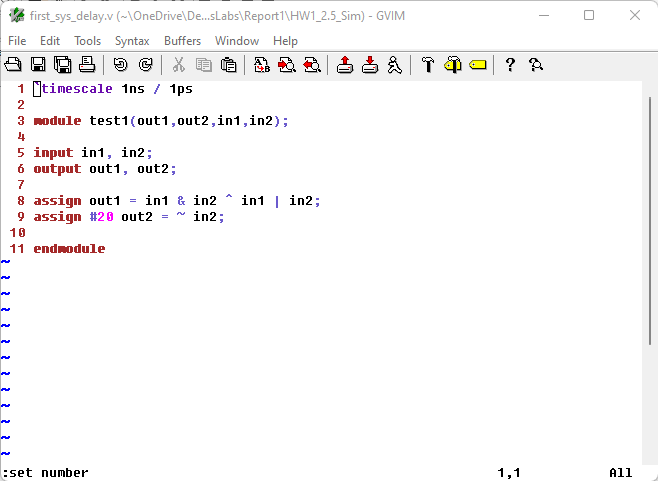Open Help with the question mark icon
The width and height of the screenshot is (658, 481).
(x=510, y=65)
